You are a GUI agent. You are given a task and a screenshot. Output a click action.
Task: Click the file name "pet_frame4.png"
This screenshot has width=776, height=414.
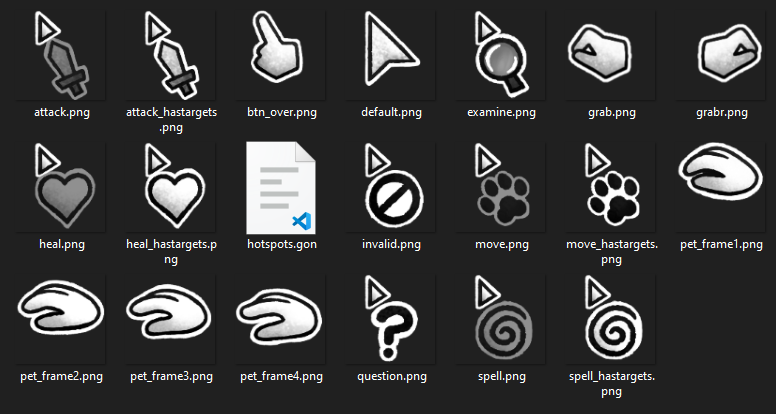click(282, 376)
